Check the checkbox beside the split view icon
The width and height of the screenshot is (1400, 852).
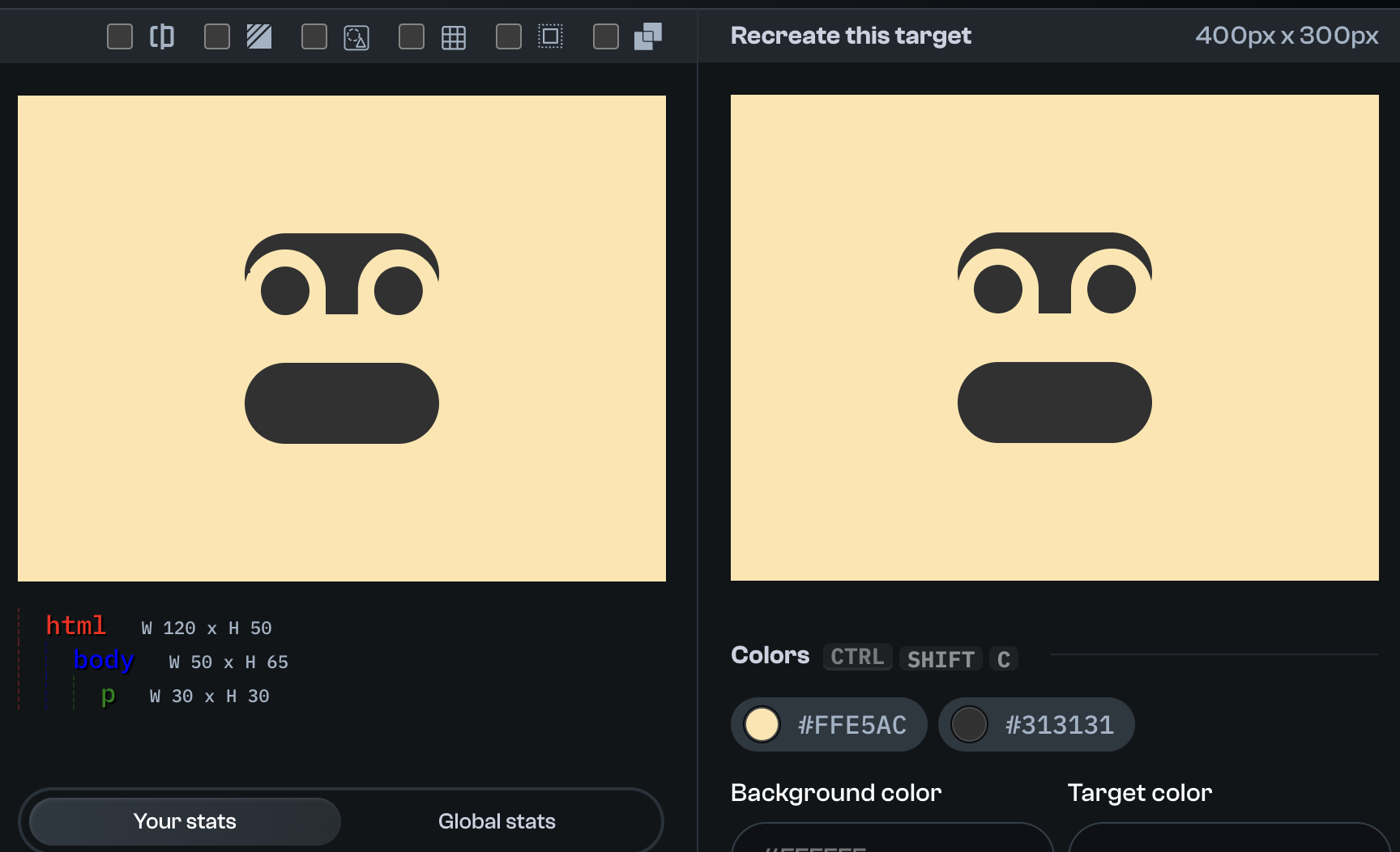tap(119, 36)
